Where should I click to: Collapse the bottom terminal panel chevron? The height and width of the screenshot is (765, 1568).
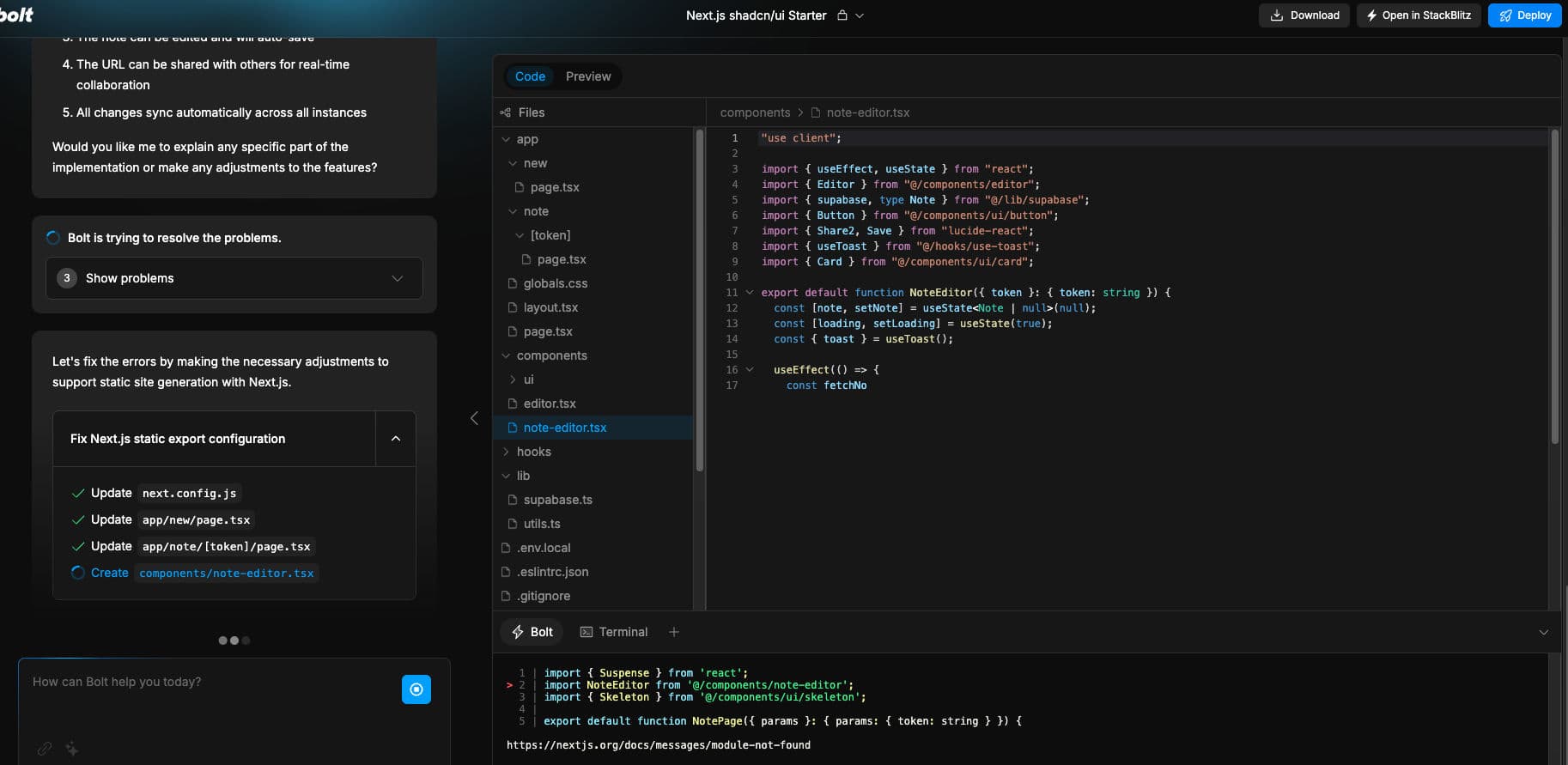1543,632
